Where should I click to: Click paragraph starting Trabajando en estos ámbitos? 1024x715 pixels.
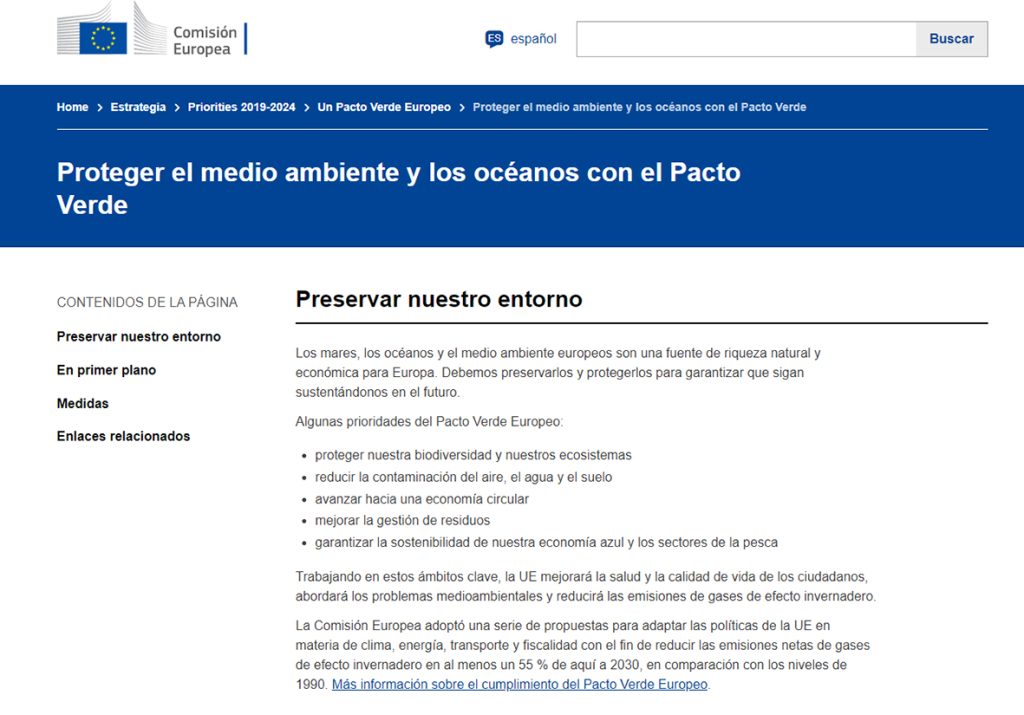tap(586, 586)
